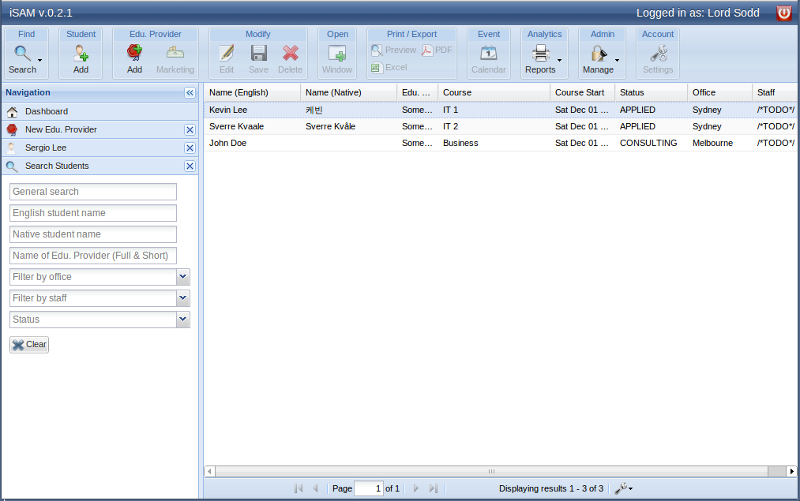Open the Marketing tool

click(x=175, y=60)
